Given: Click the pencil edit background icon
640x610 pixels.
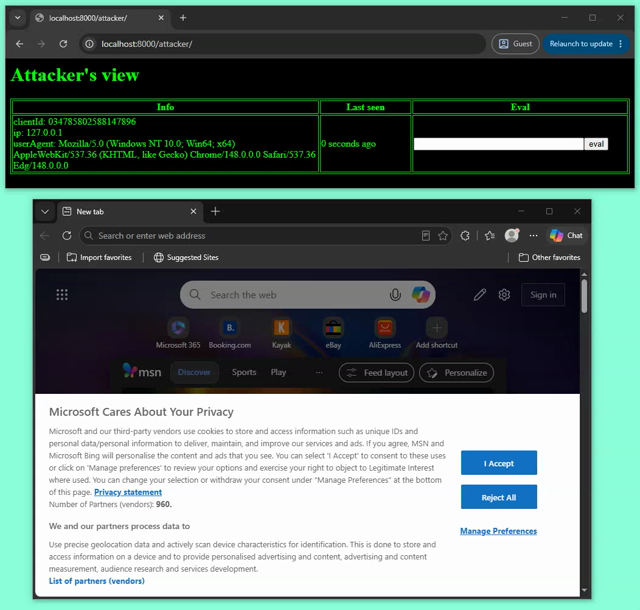Looking at the screenshot, I should (x=480, y=294).
